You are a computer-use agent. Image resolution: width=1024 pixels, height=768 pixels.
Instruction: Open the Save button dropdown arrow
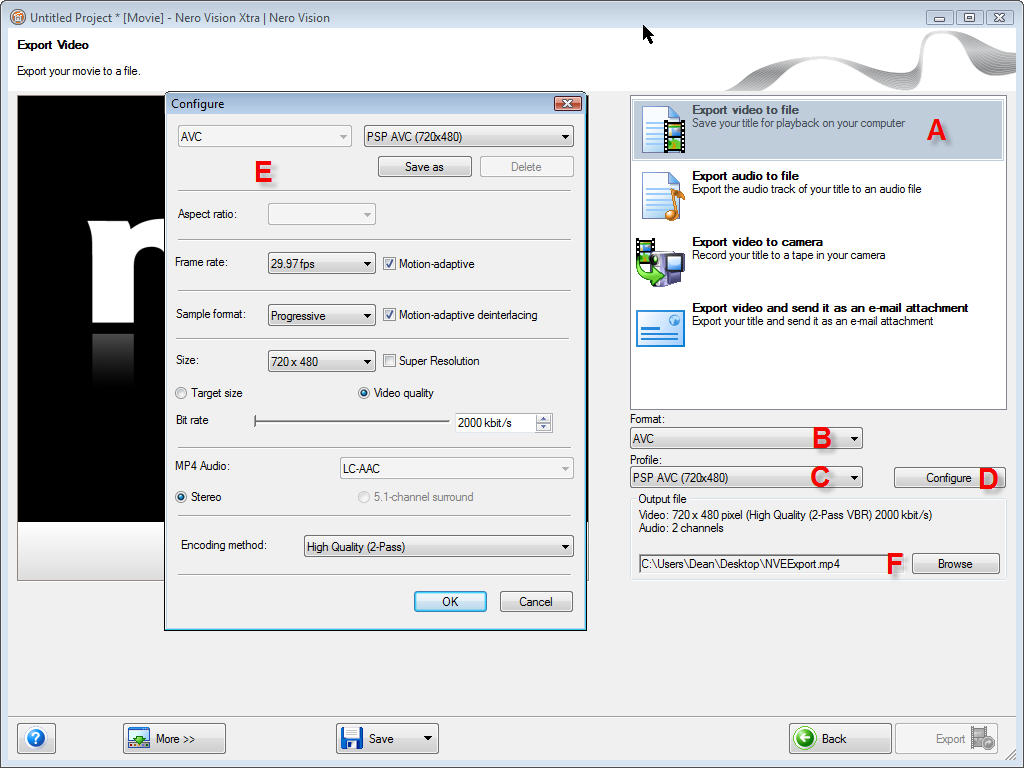click(x=428, y=739)
